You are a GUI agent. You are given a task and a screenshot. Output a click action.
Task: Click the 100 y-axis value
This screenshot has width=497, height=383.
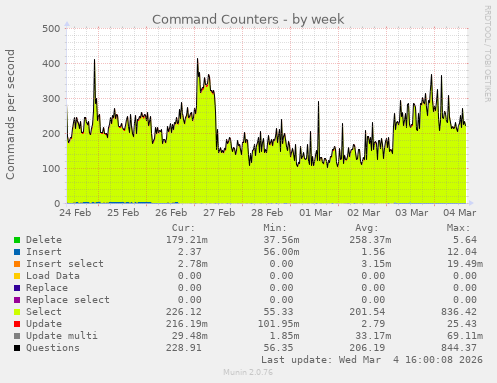(51, 168)
